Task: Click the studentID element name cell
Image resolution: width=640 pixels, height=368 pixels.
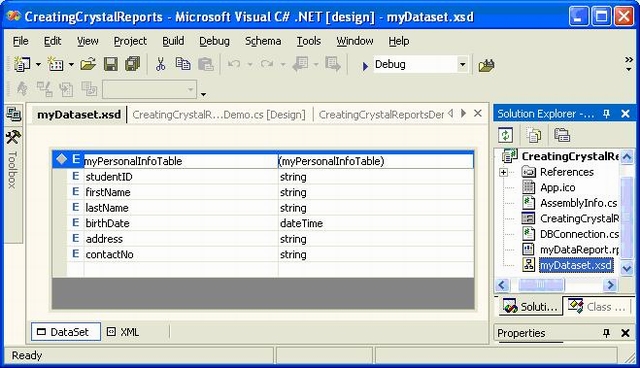Action: (181, 177)
